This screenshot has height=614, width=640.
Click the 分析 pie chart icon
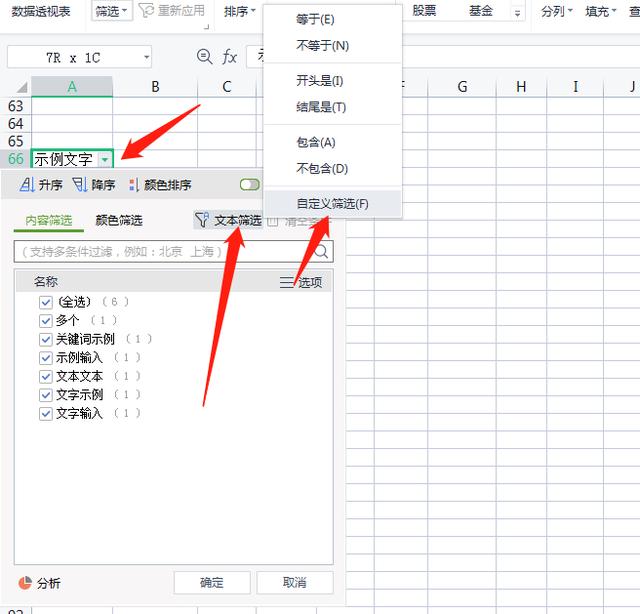pos(25,583)
